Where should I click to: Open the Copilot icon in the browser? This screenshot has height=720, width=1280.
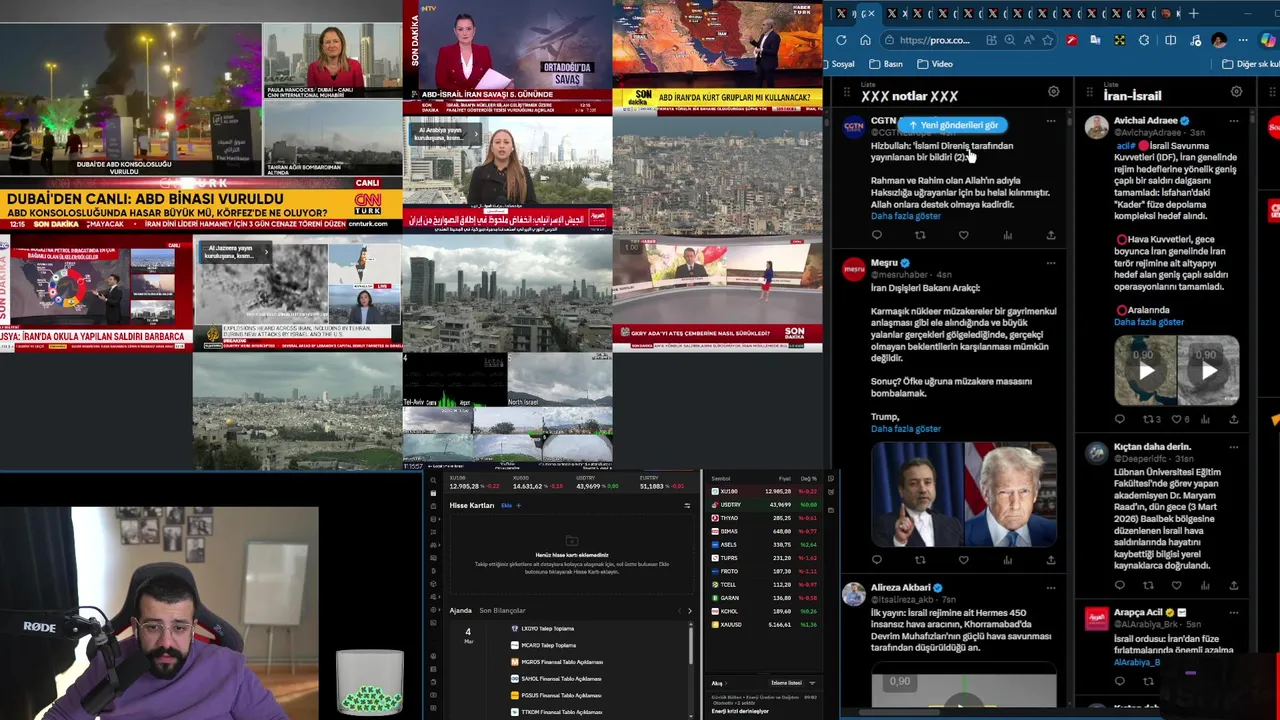(x=1268, y=40)
